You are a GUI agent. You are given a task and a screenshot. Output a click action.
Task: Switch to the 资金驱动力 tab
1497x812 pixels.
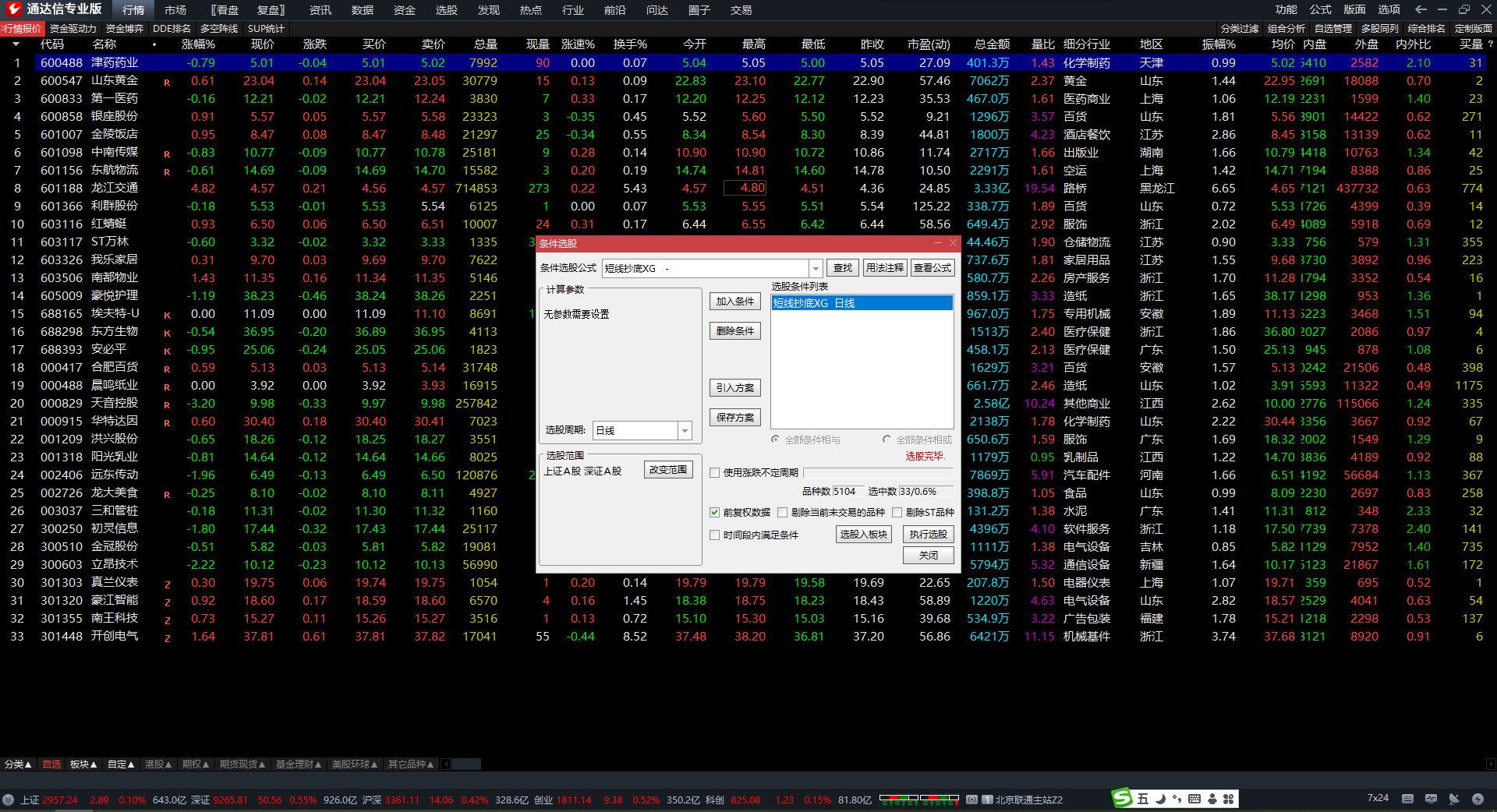[73, 29]
